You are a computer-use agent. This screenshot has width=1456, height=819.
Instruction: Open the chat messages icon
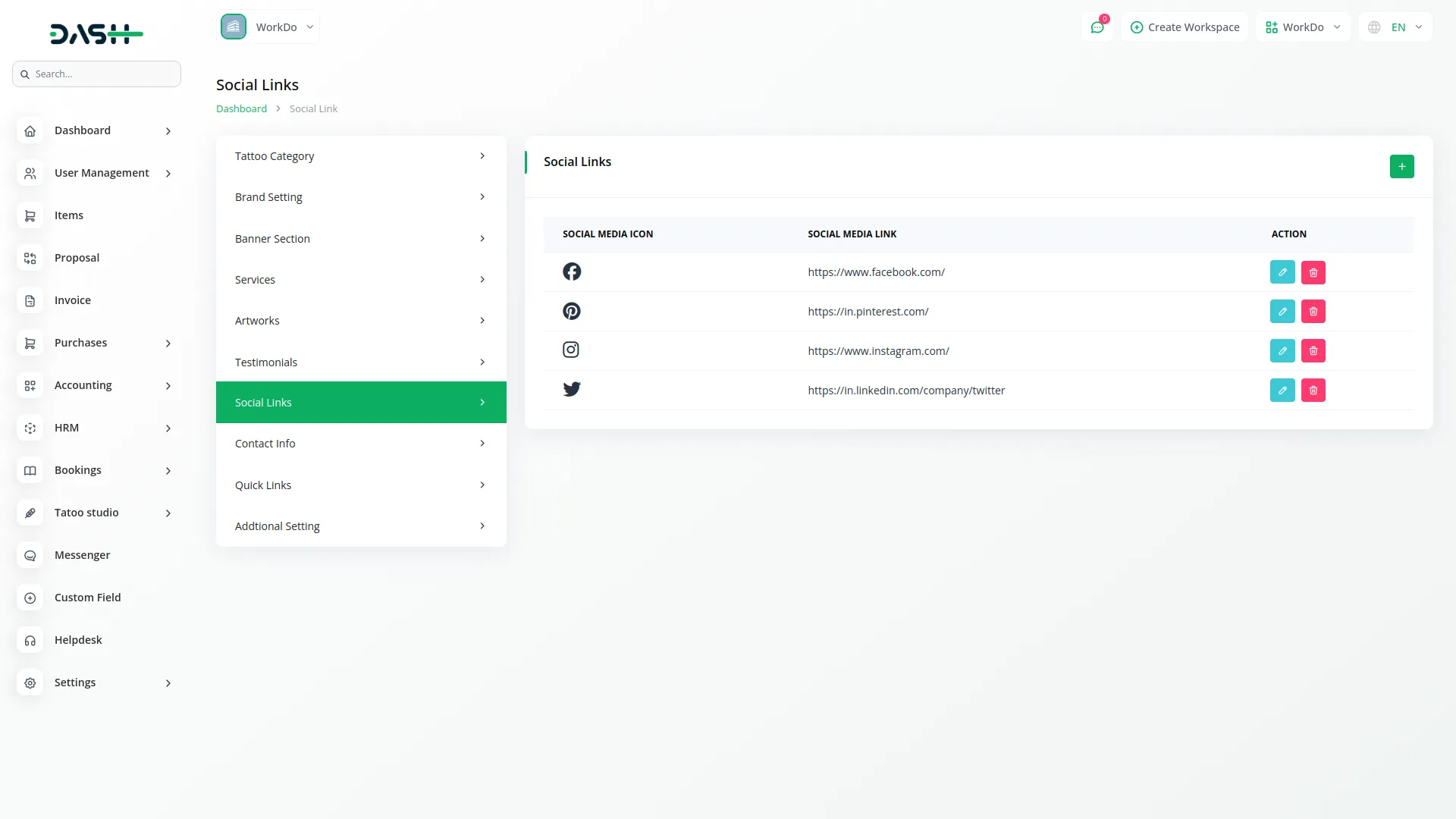(1097, 27)
